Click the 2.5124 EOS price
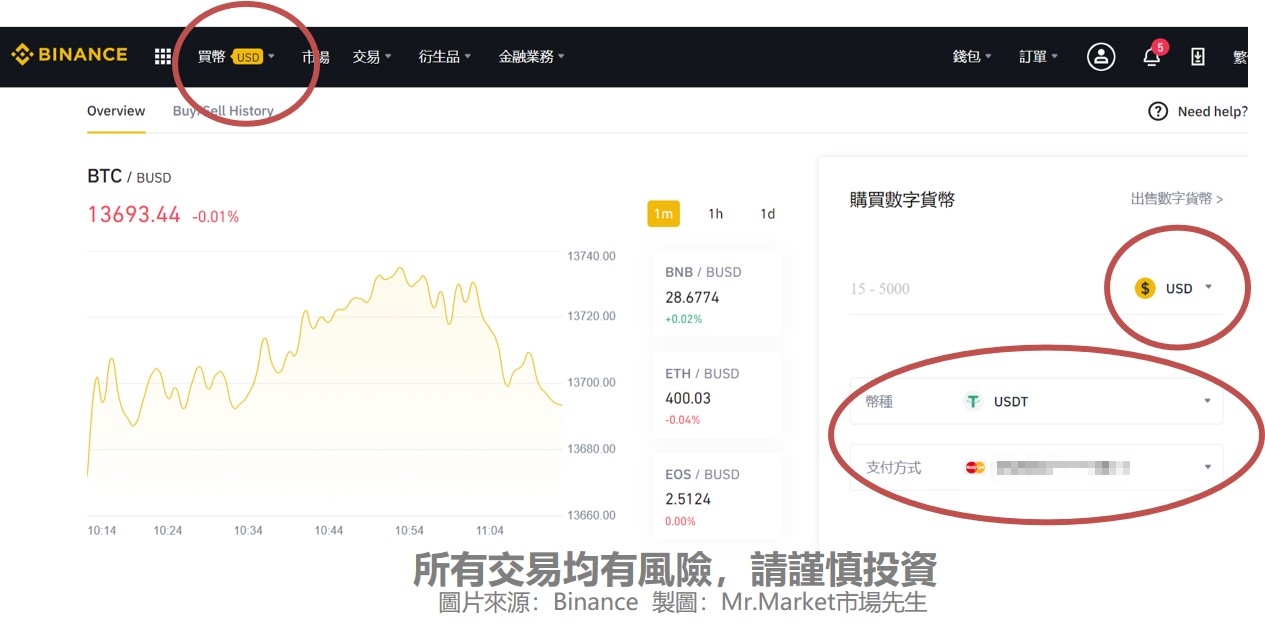 (x=688, y=499)
